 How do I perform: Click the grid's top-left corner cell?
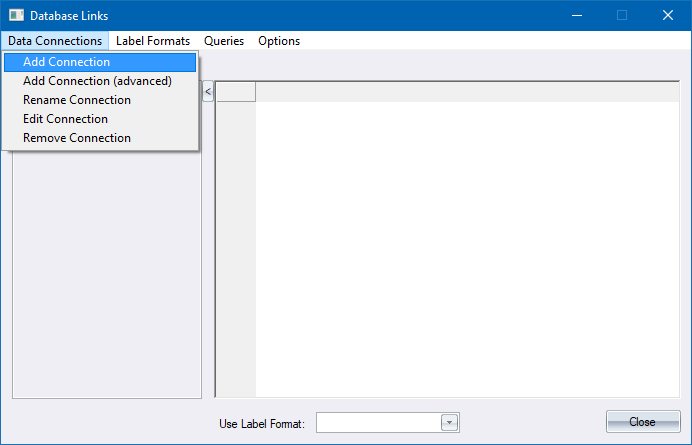pos(236,92)
